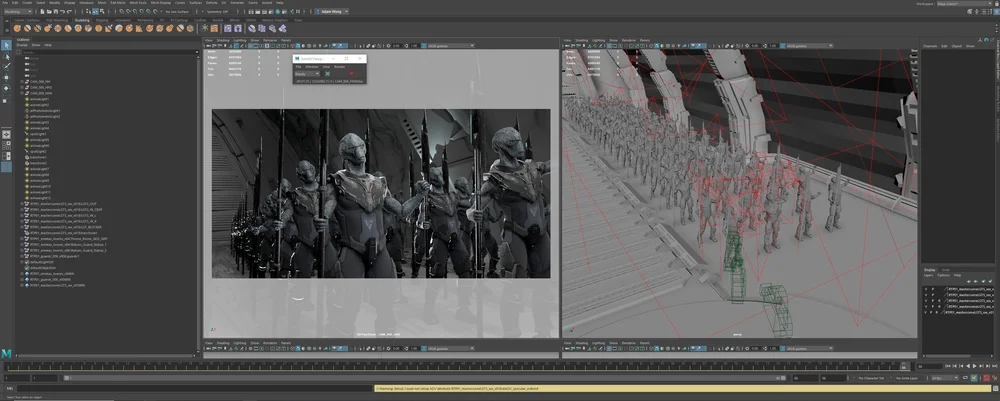Expand the CAM_006_HH node in Outliner
Screen dimensions: 1000x401
click(x=21, y=82)
